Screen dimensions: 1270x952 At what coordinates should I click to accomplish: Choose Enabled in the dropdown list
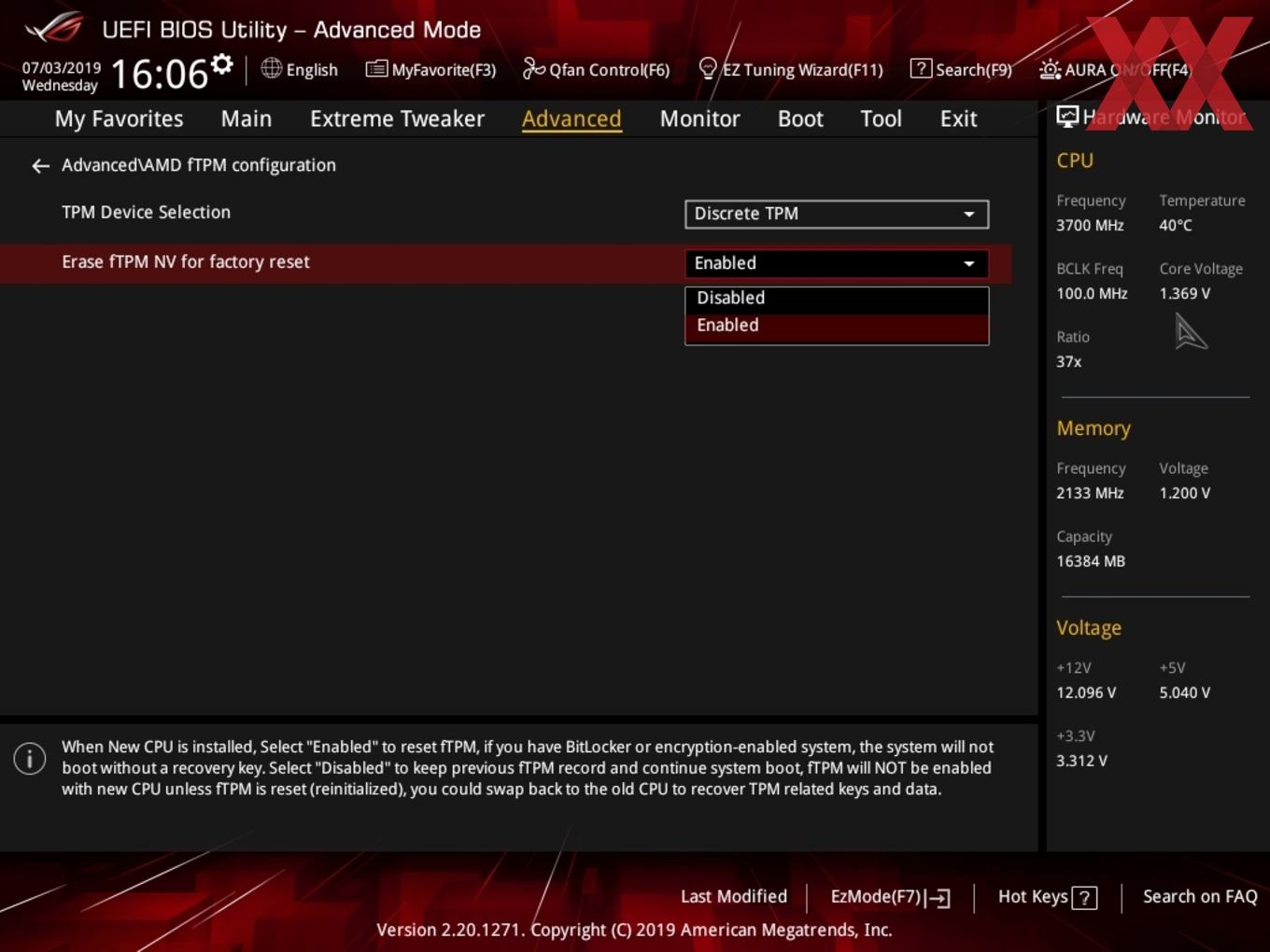[x=837, y=326]
